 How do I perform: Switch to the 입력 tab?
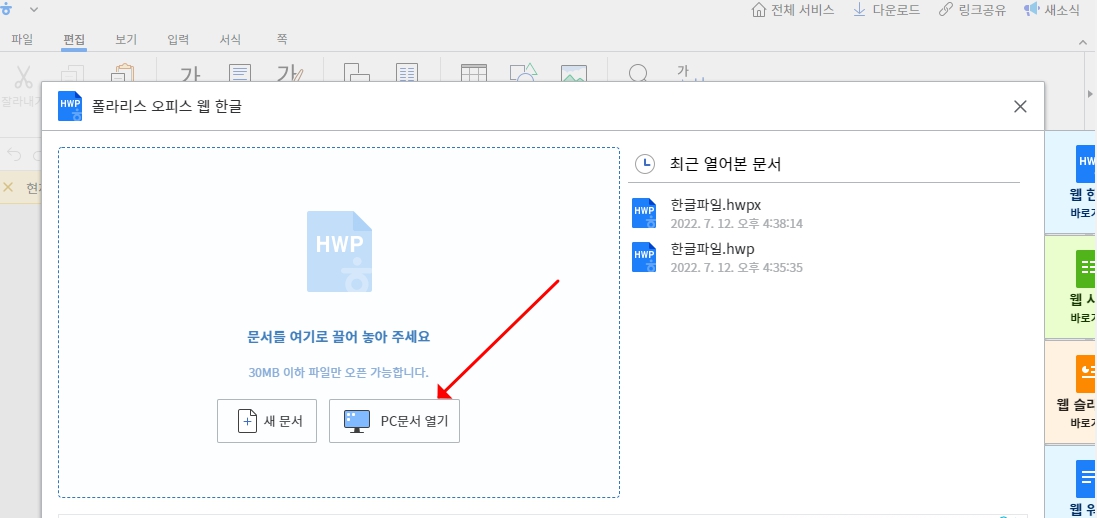pyautogui.click(x=178, y=39)
